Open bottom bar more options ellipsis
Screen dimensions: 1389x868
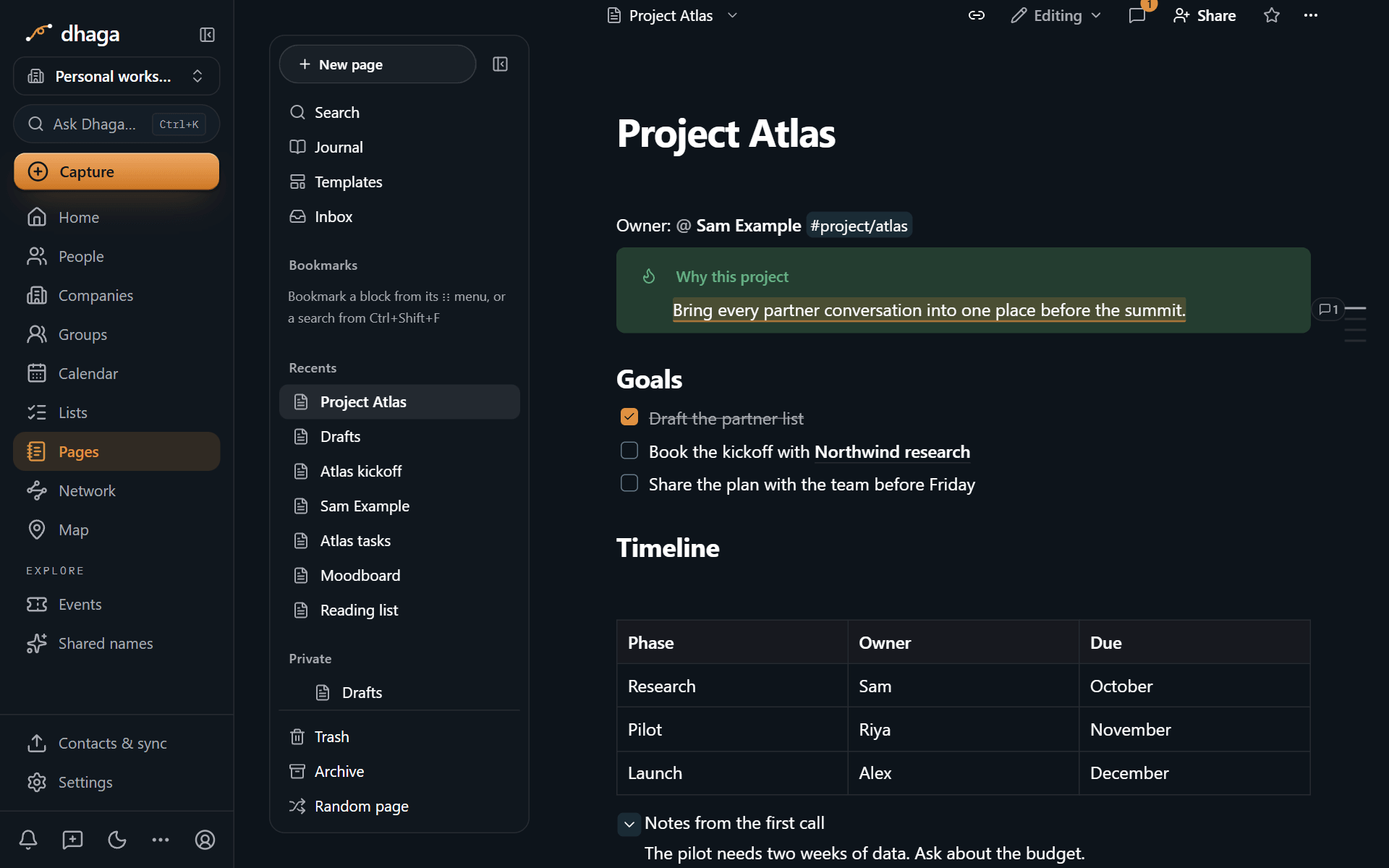161,840
